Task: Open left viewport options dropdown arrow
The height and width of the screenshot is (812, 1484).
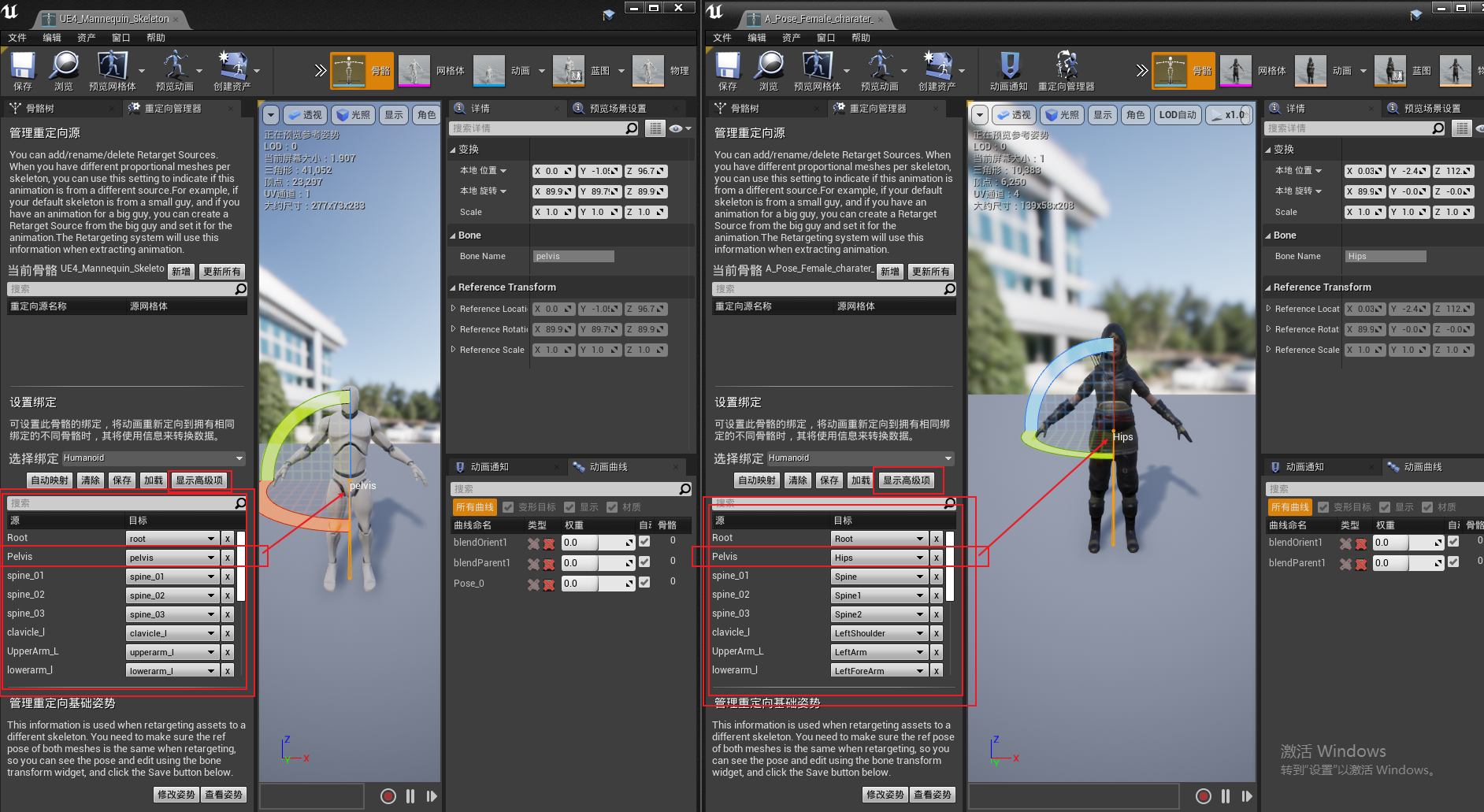Action: click(x=271, y=115)
